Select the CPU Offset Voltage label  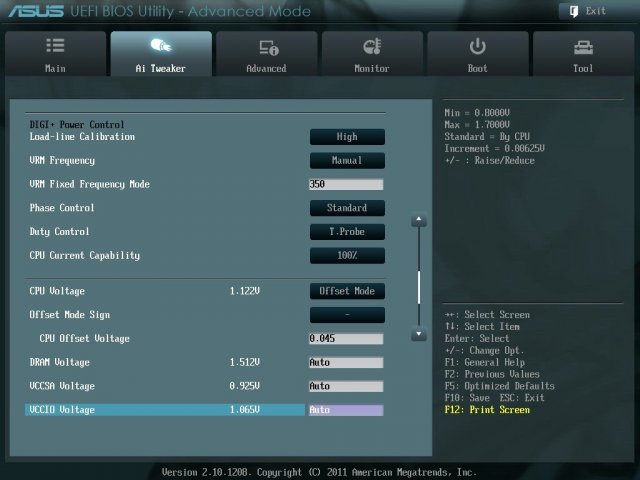[x=84, y=338]
